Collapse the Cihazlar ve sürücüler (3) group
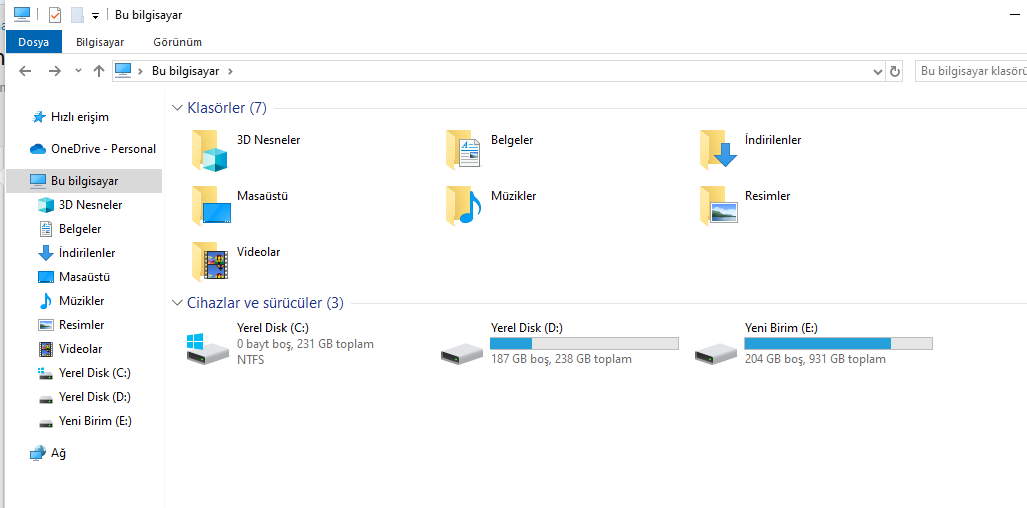The height and width of the screenshot is (508, 1027). [x=177, y=303]
